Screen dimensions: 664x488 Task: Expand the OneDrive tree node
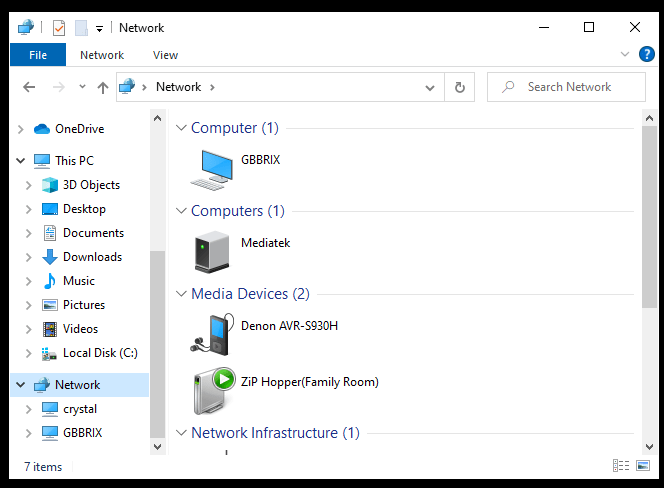coord(21,129)
